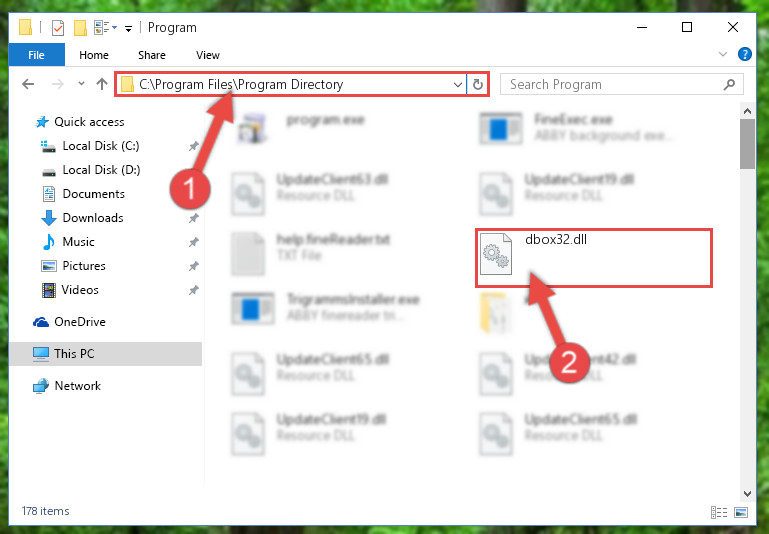Open OneDrive in the sidebar

80,322
